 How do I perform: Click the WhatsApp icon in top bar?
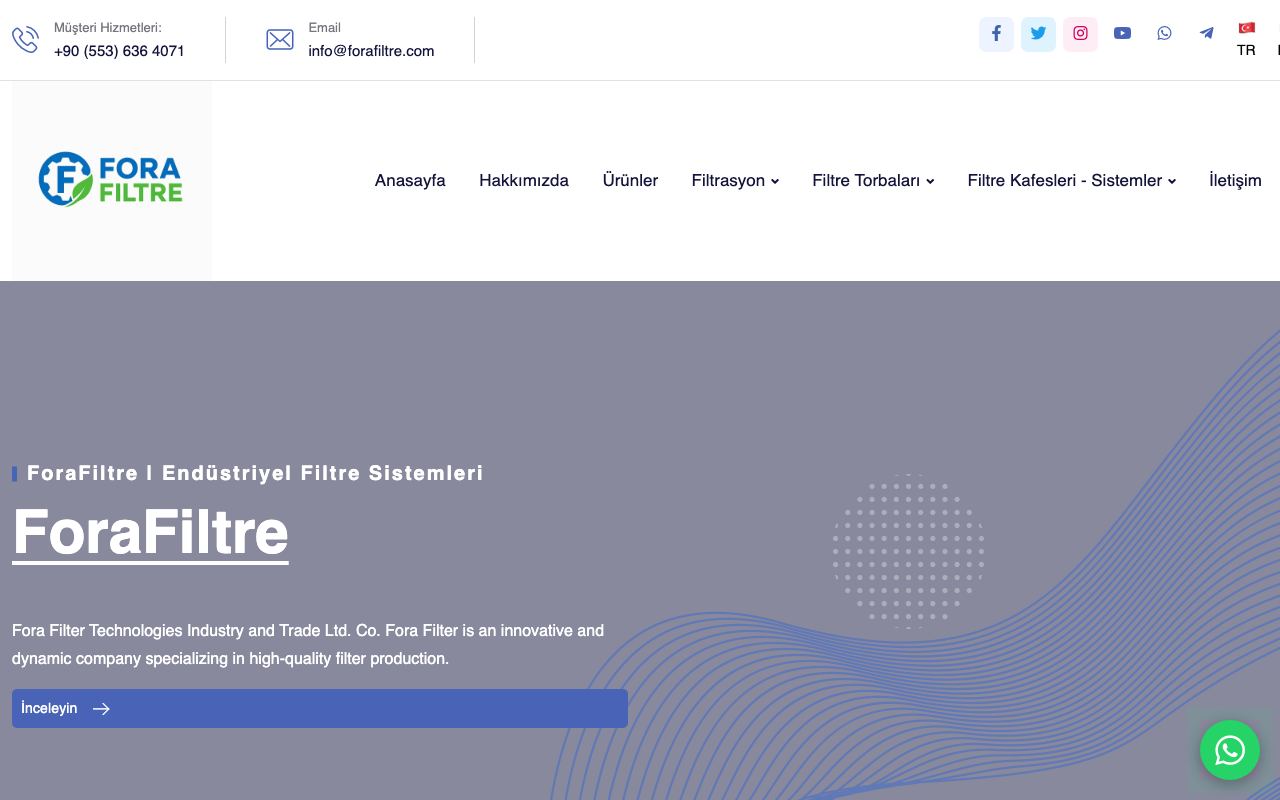(1164, 34)
